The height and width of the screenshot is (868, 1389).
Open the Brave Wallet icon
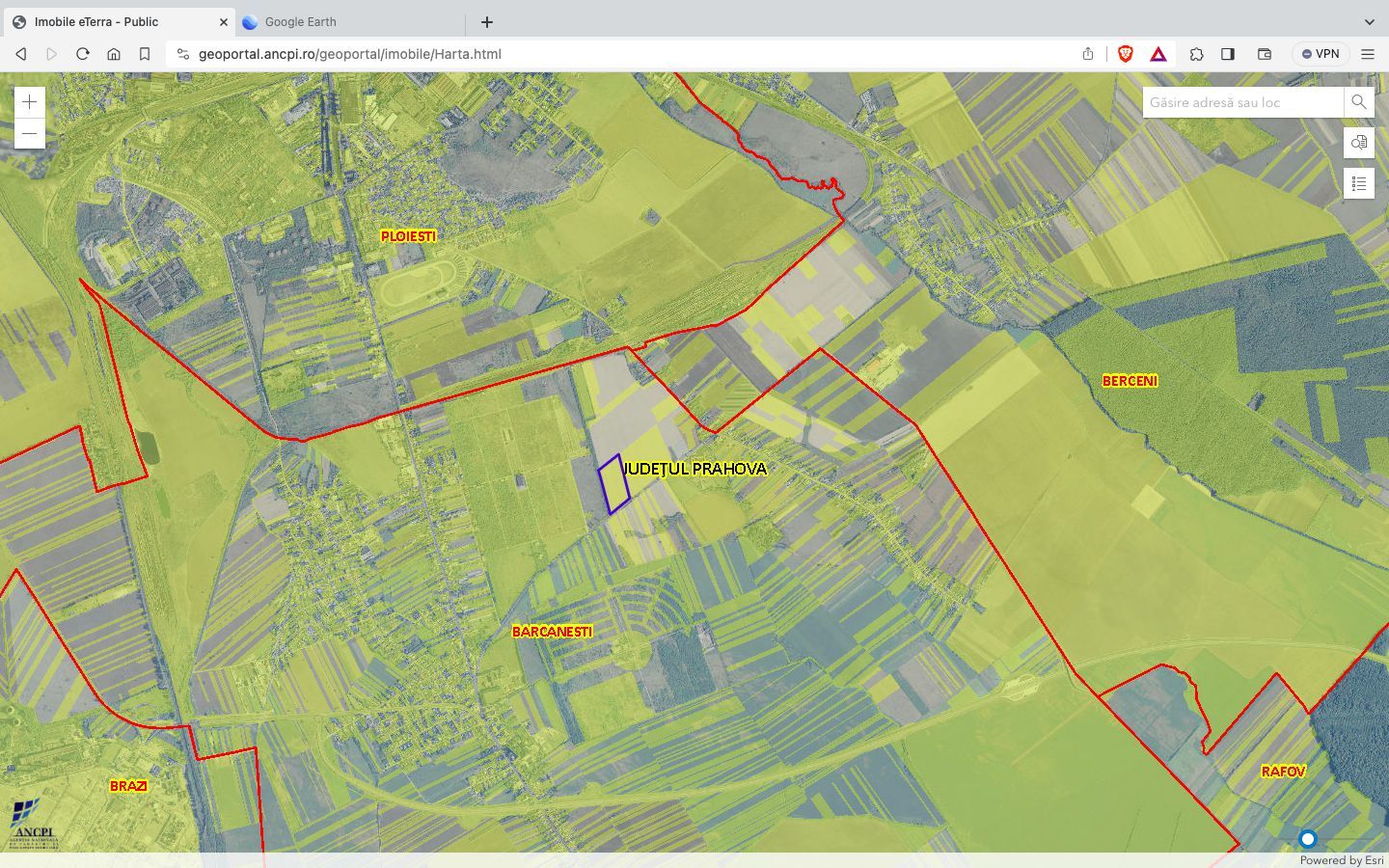tap(1264, 54)
